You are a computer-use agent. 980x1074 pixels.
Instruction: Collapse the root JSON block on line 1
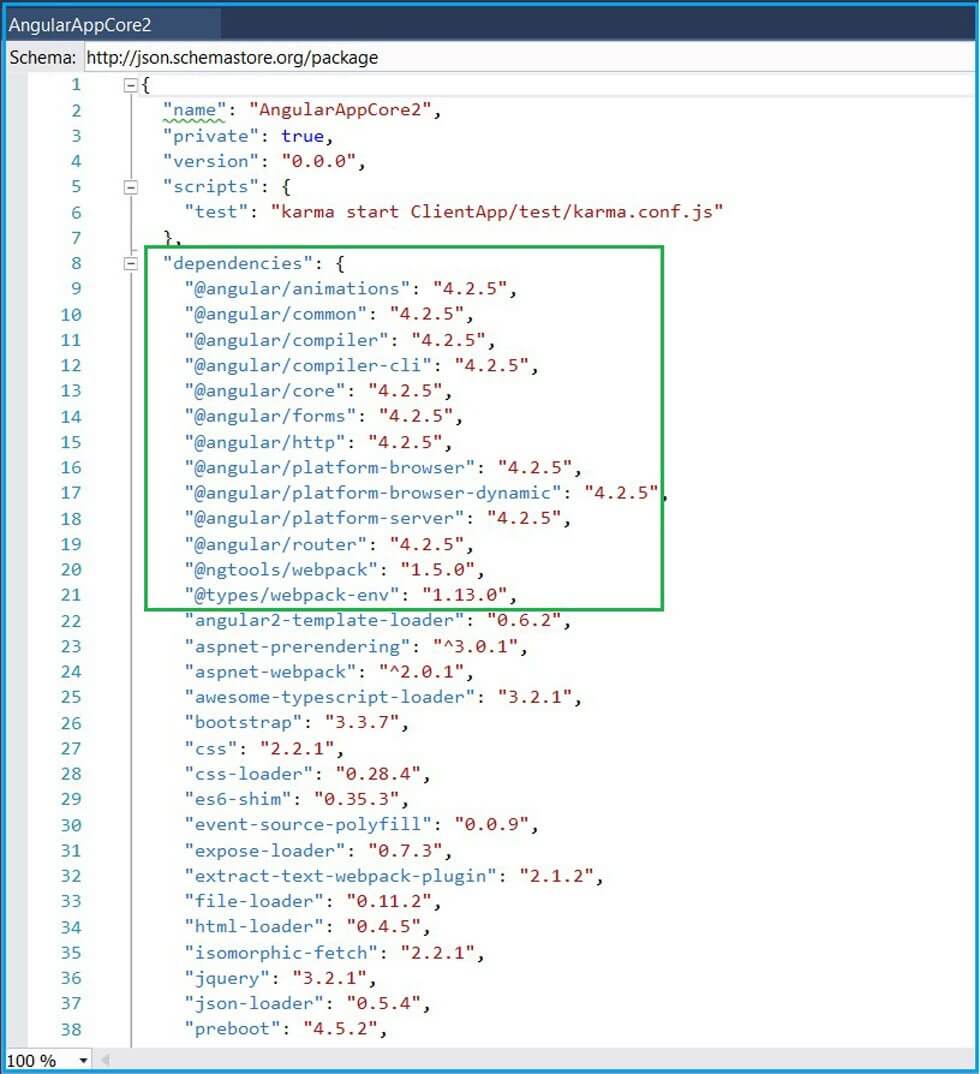[x=131, y=85]
